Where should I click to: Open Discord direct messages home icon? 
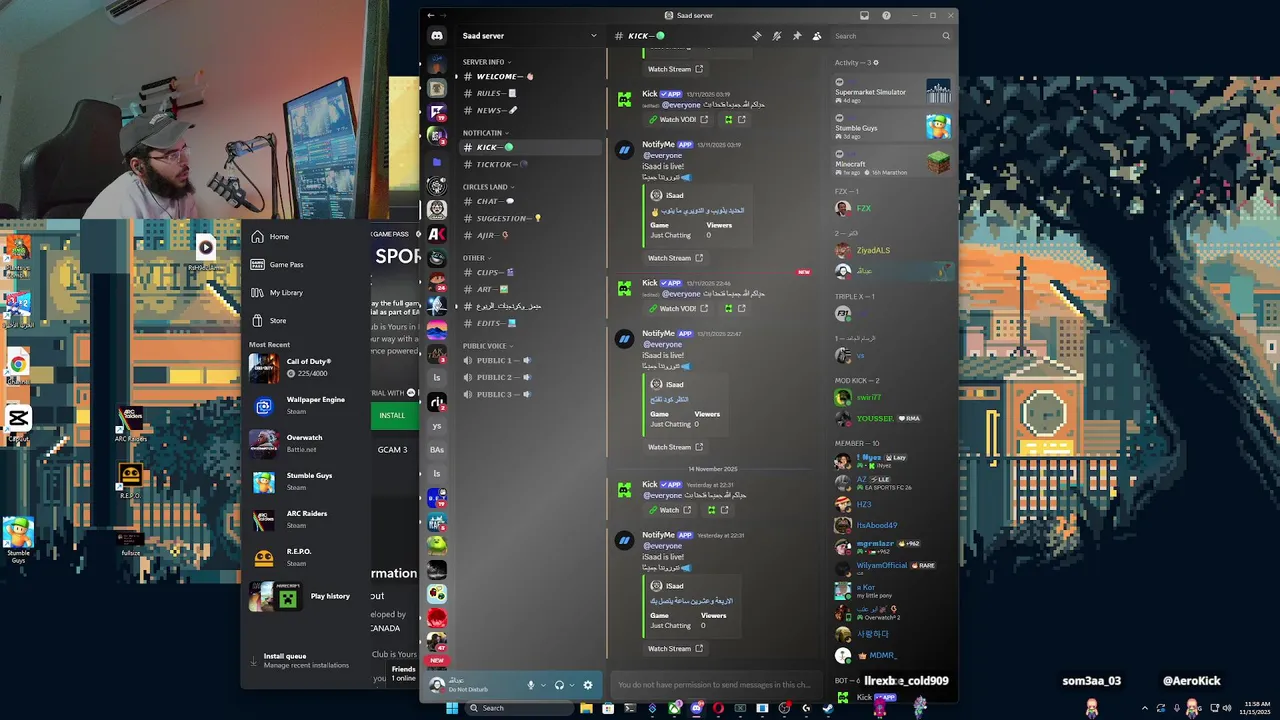pyautogui.click(x=437, y=36)
